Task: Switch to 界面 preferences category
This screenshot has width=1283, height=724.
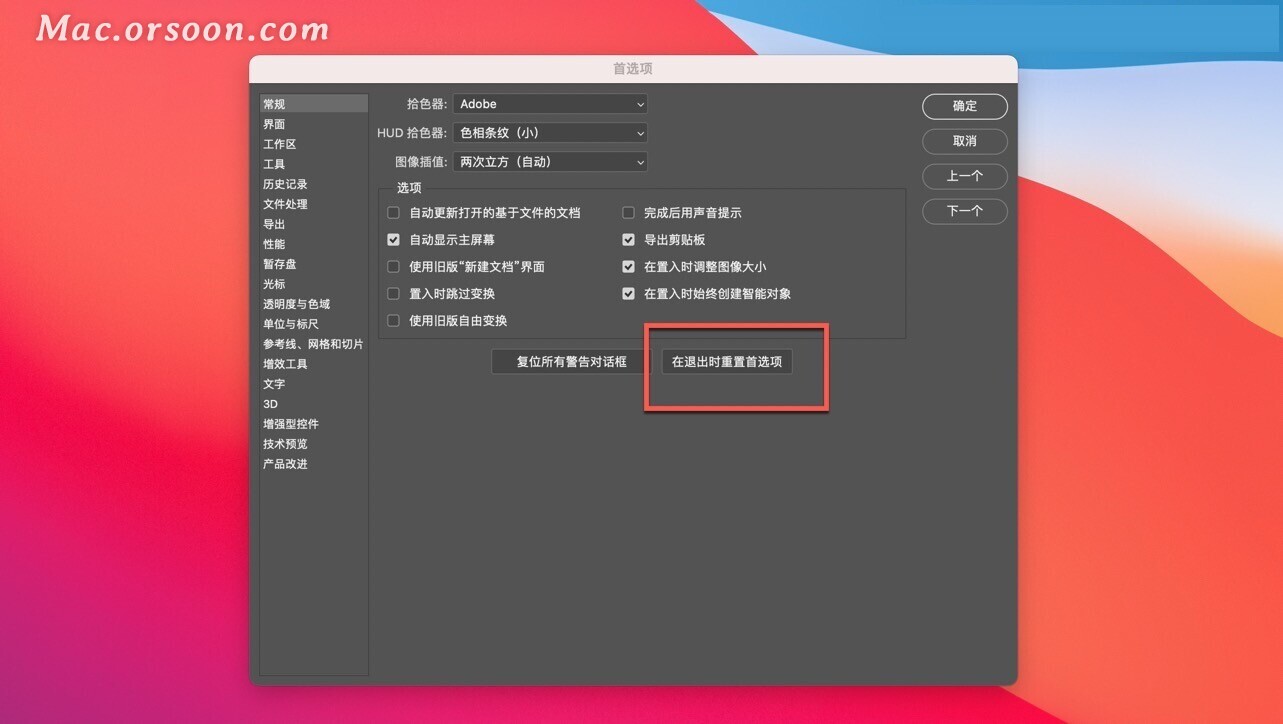Action: coord(314,124)
